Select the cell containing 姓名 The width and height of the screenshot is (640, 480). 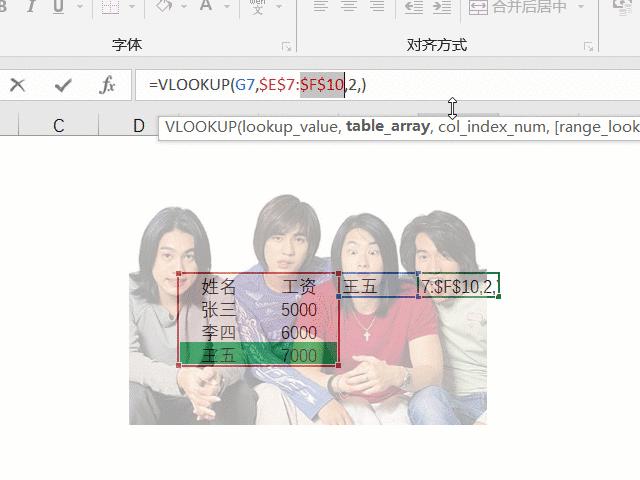point(219,286)
